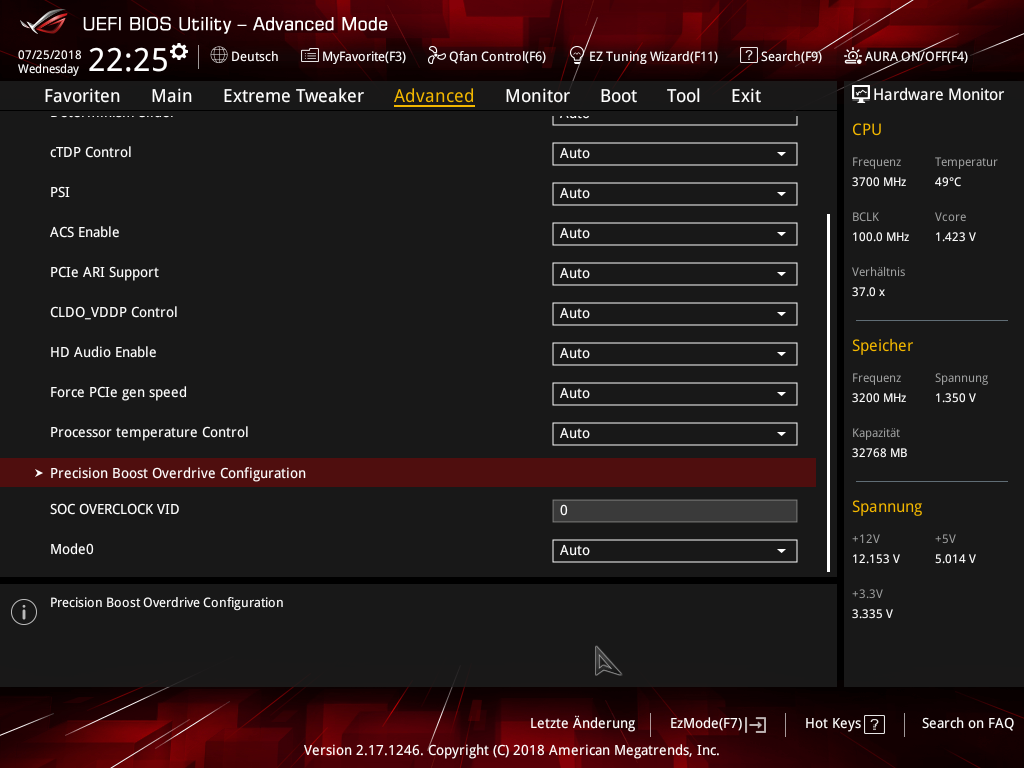1024x768 pixels.
Task: Click the MyFavorite list icon
Action: coord(310,56)
